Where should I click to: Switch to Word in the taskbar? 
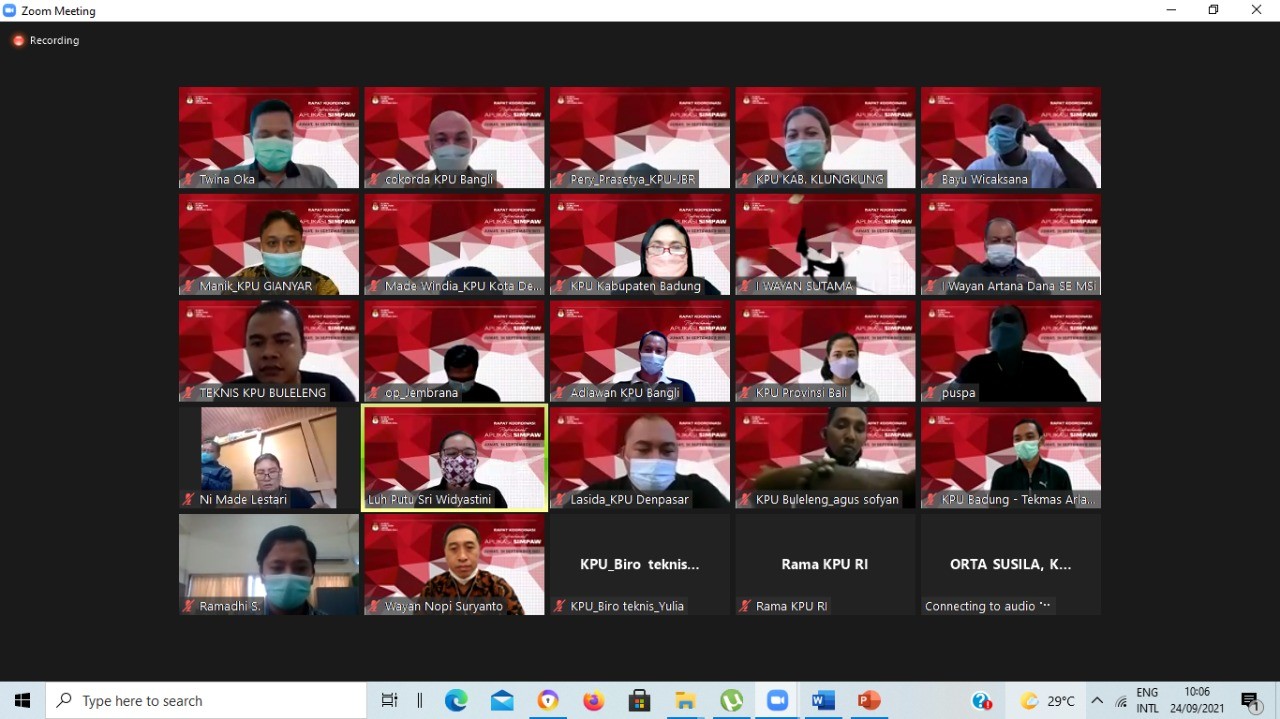(823, 701)
